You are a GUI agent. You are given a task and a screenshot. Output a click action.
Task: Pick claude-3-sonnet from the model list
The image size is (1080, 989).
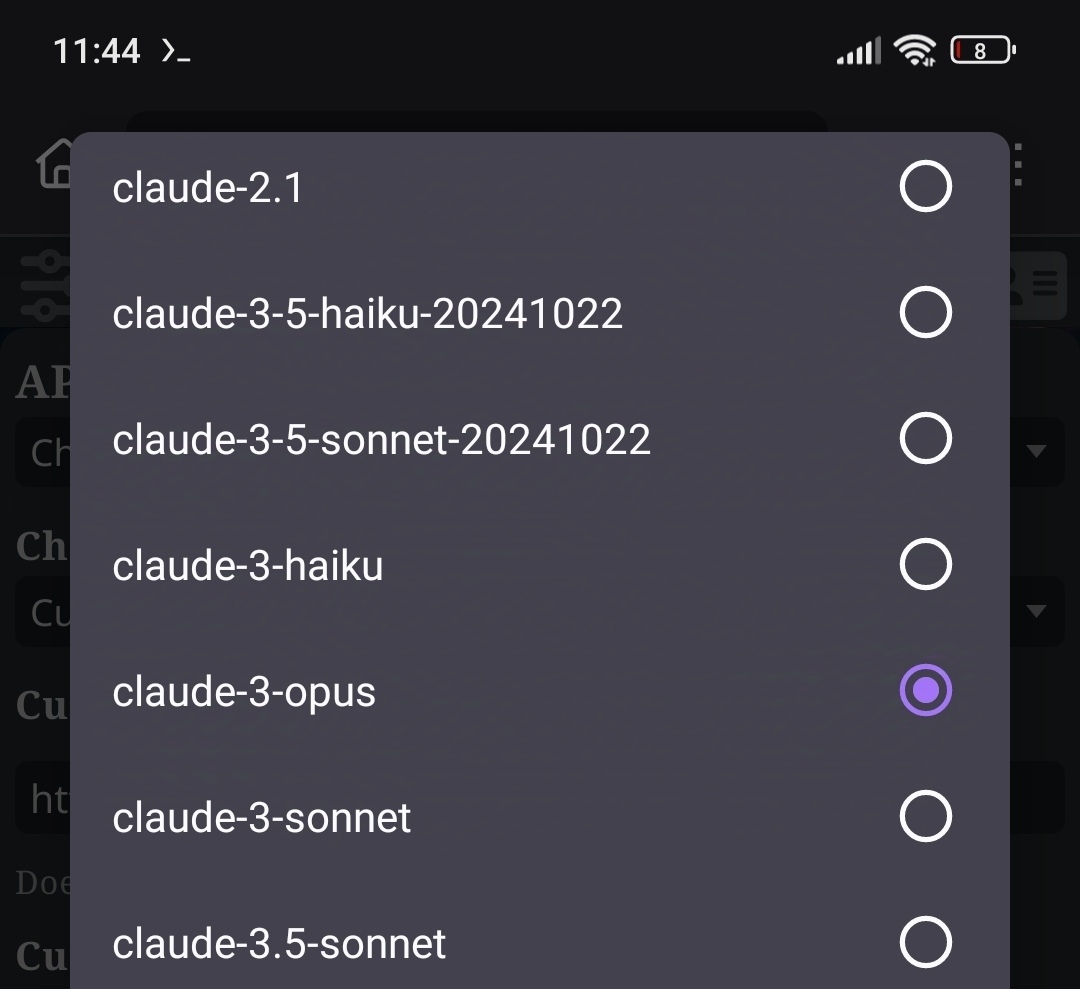540,817
